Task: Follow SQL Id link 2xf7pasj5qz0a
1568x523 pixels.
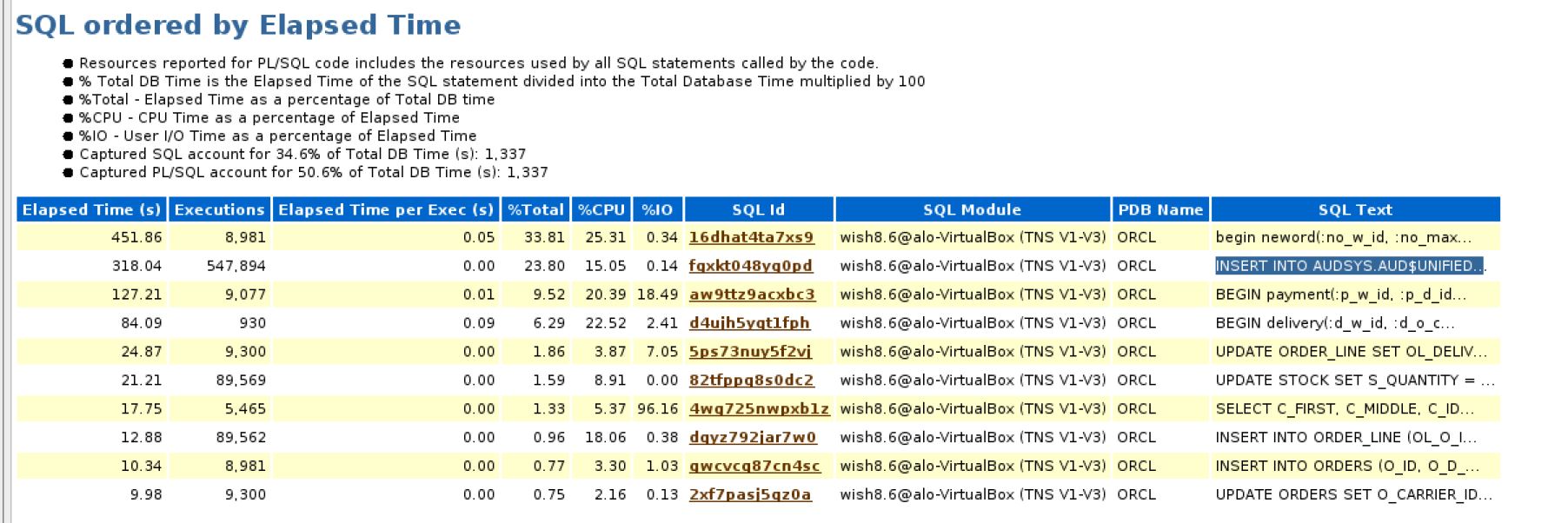Action: 750,495
